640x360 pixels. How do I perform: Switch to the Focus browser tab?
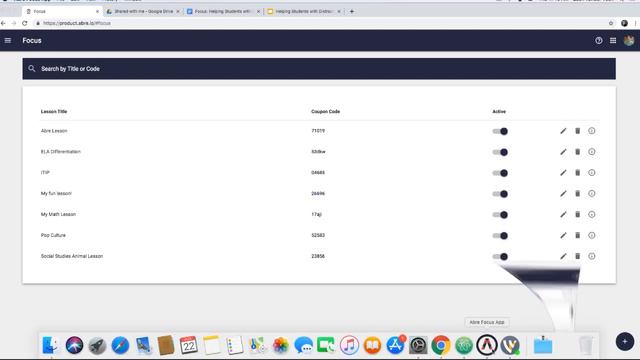coord(61,11)
